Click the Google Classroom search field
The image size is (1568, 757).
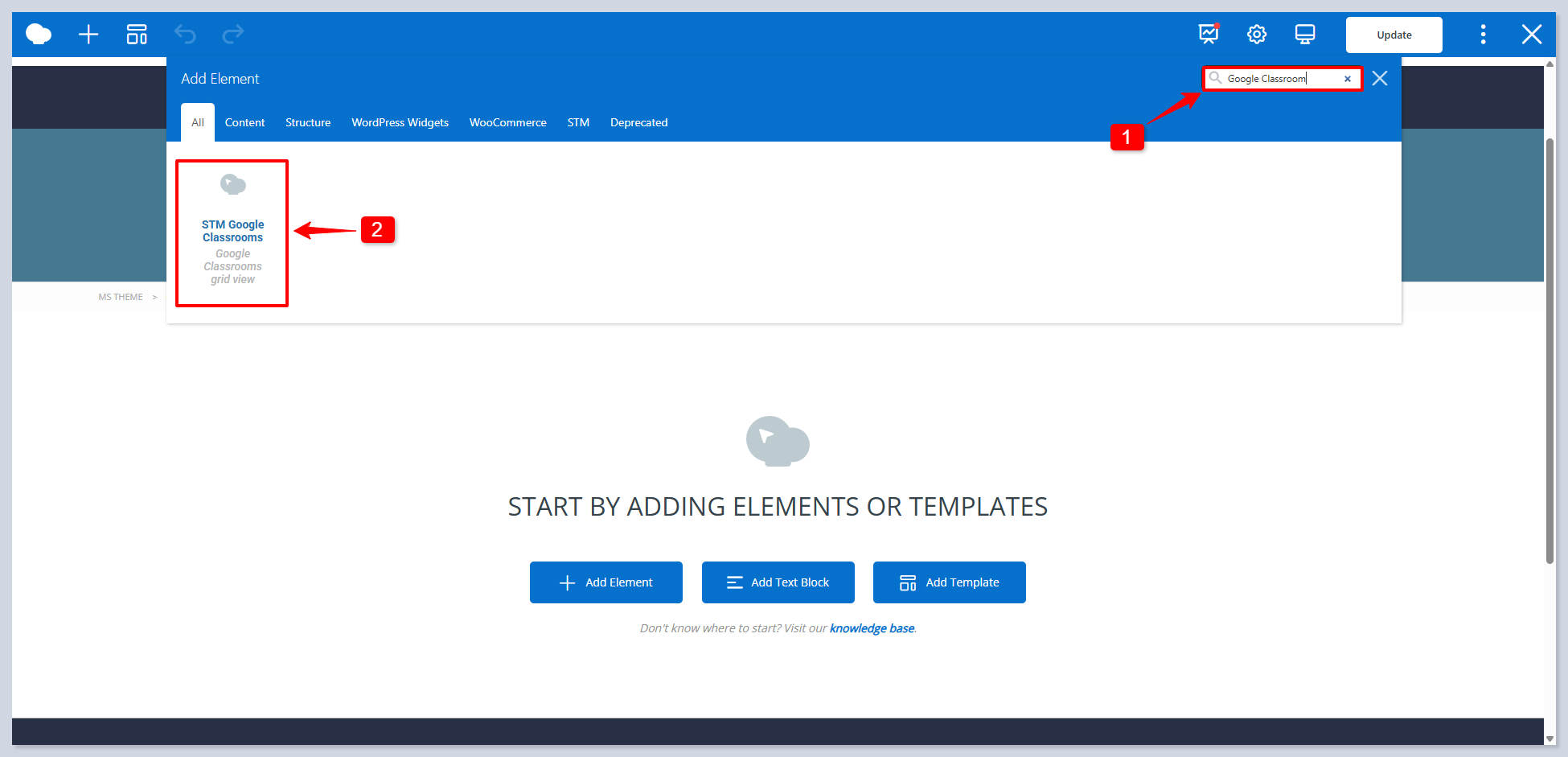pos(1279,79)
